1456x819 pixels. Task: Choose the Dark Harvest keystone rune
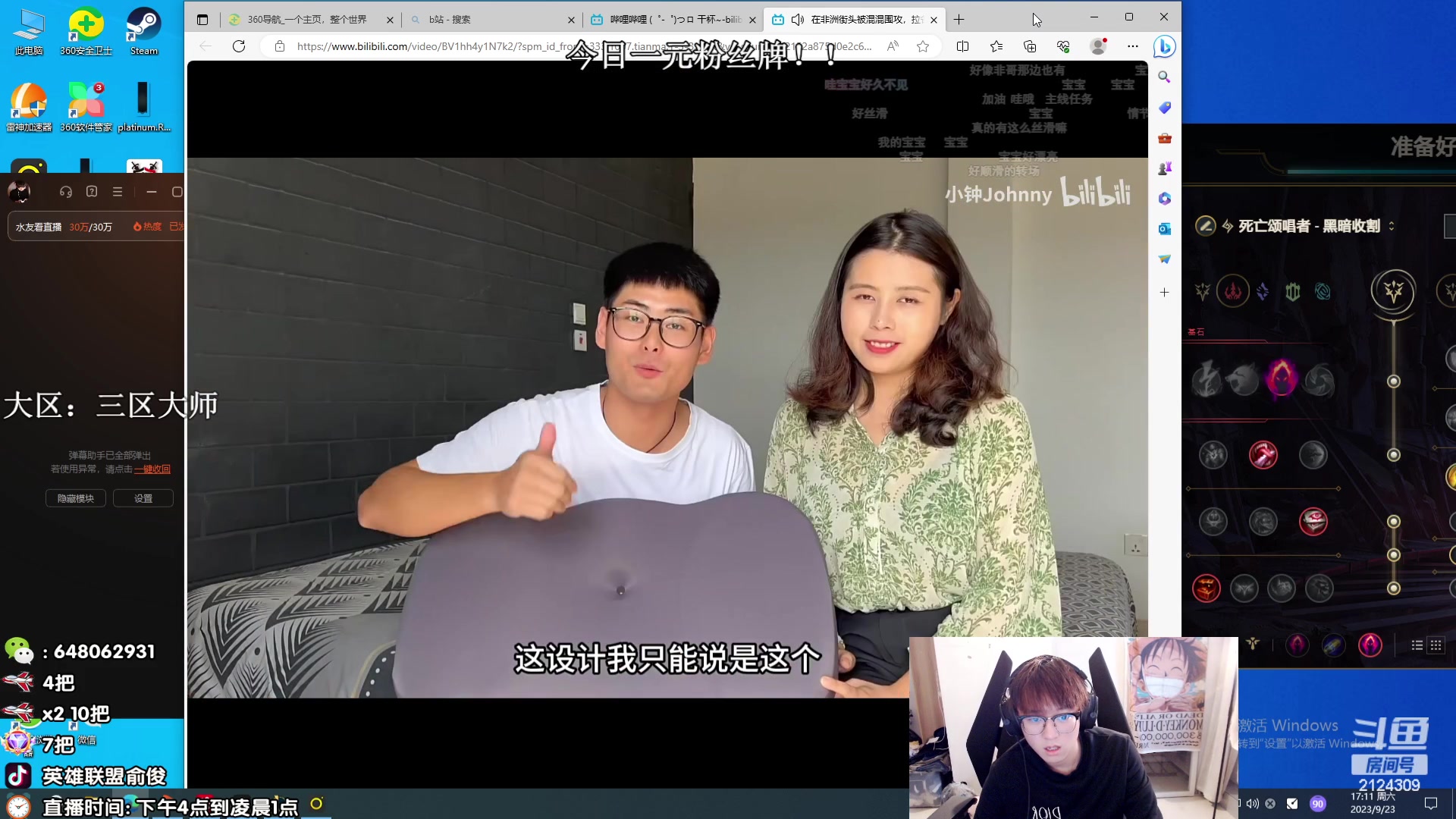[x=1282, y=379]
